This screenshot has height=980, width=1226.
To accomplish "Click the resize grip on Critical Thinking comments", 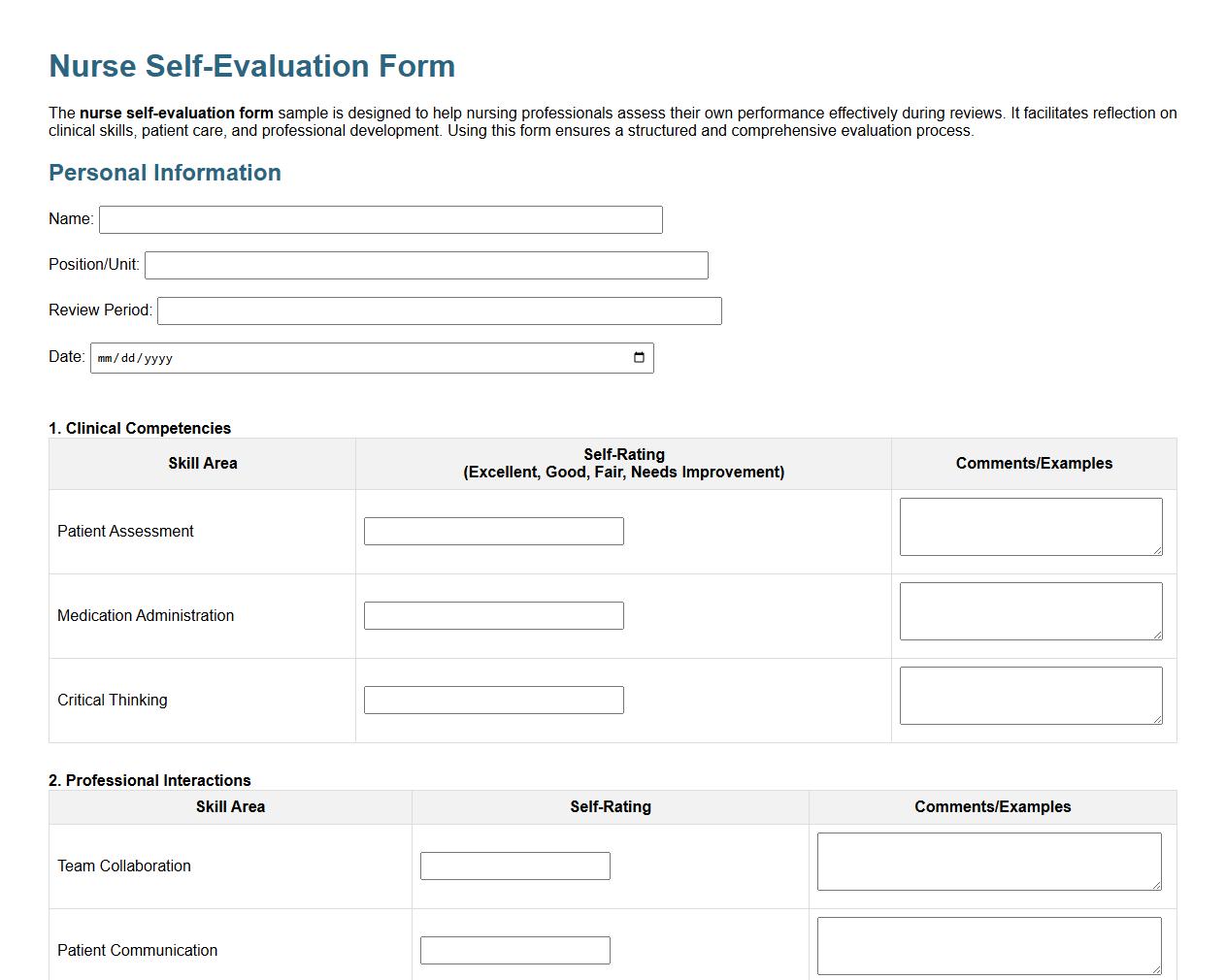I will click(x=1158, y=720).
